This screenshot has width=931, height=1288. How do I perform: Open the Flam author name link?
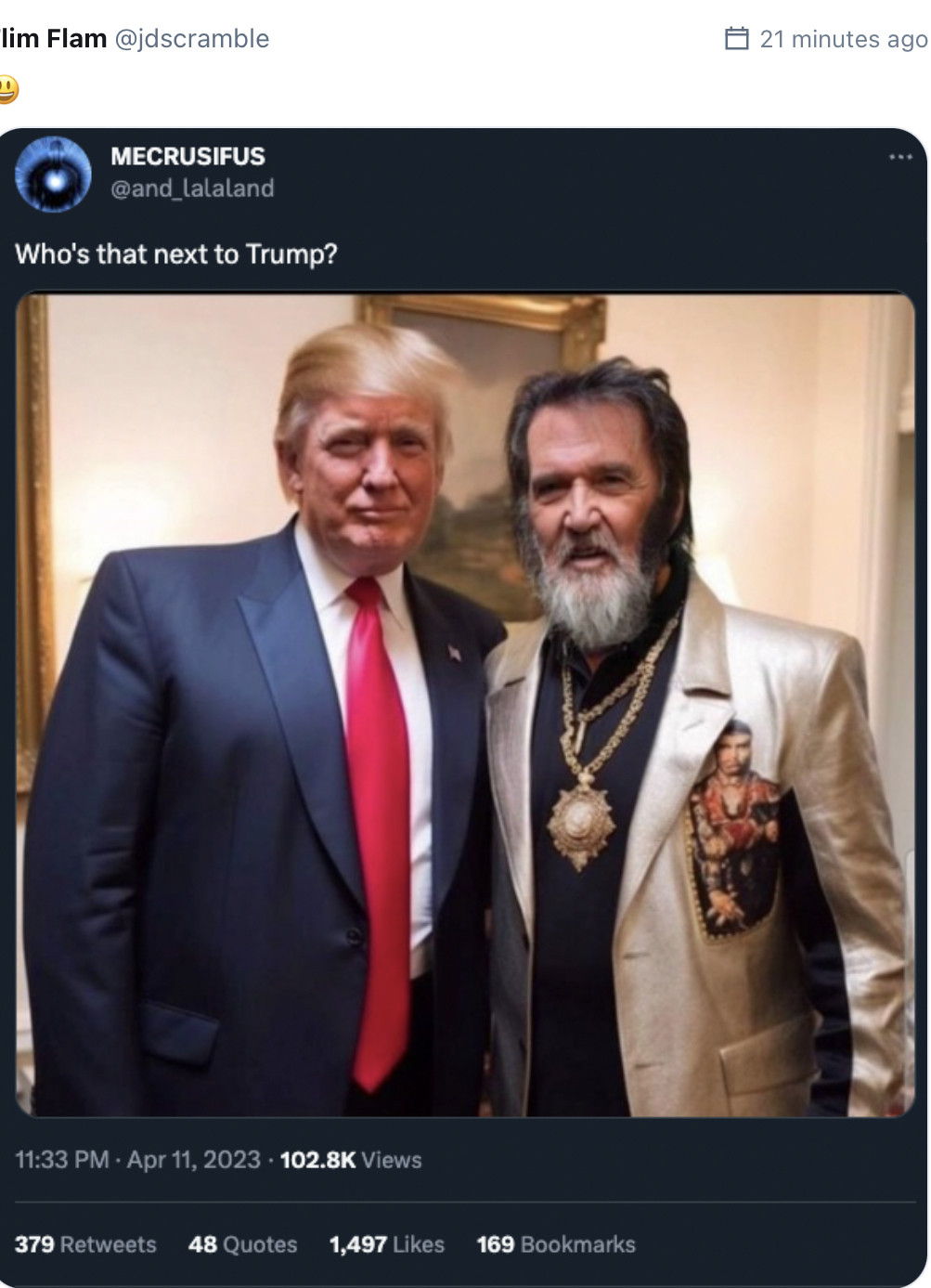click(x=54, y=39)
